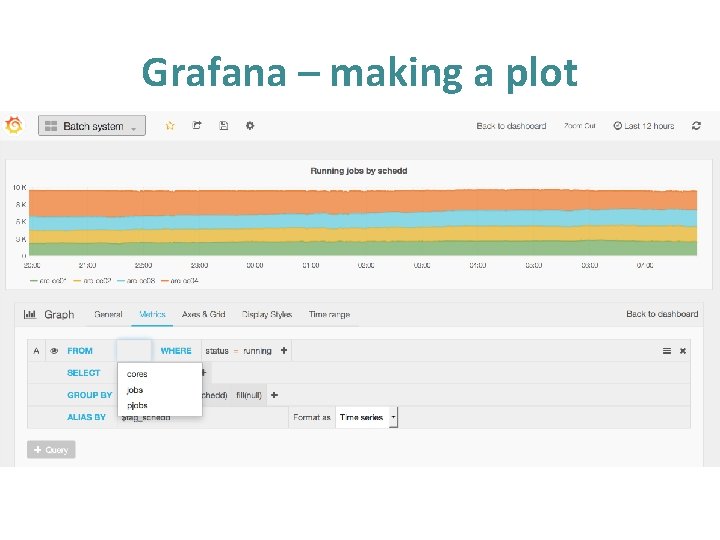Viewport: 720px width, 540px height.
Task: Click the SELECT keyword label
Action: click(x=84, y=373)
